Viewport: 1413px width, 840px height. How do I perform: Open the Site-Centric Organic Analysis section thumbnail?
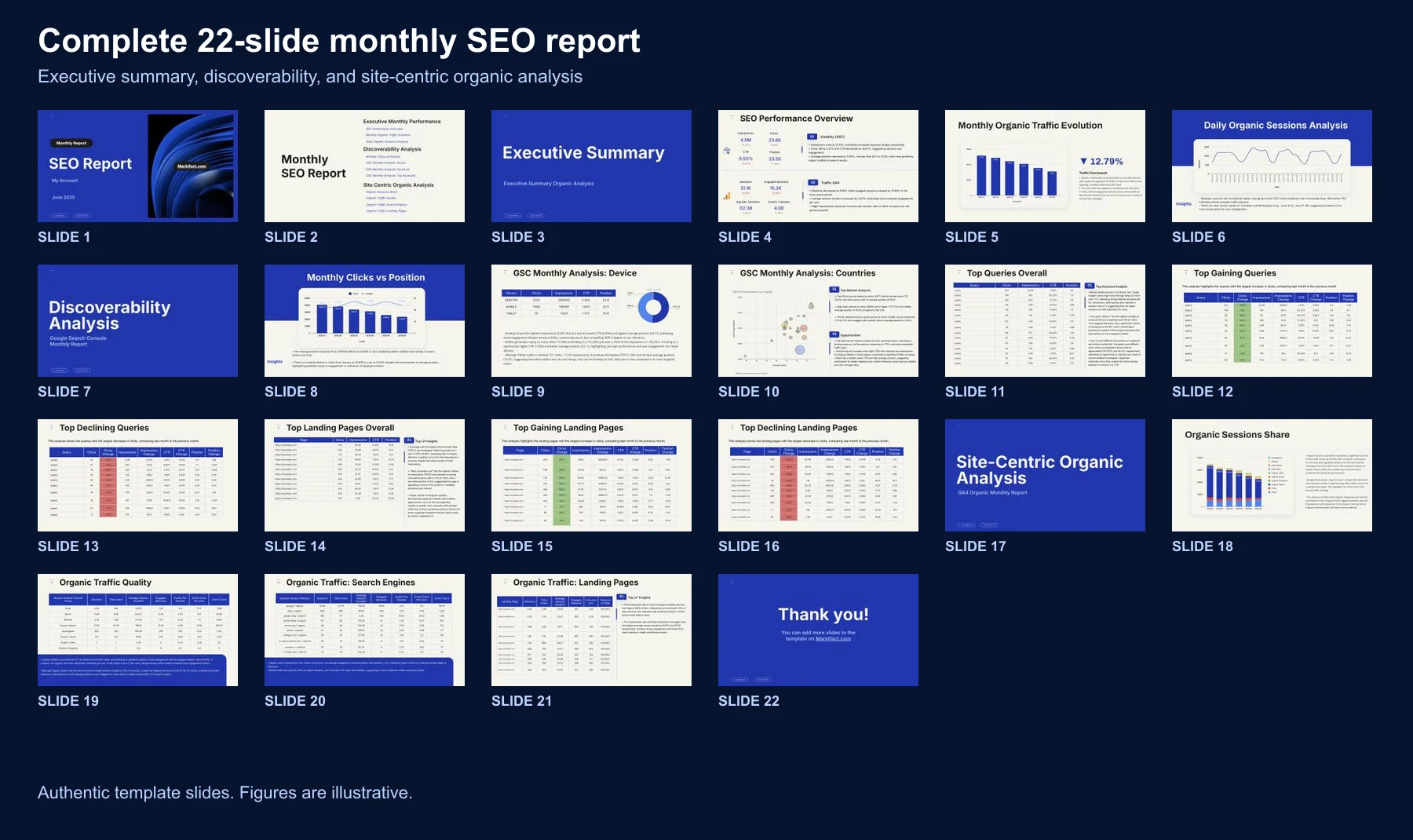1045,475
